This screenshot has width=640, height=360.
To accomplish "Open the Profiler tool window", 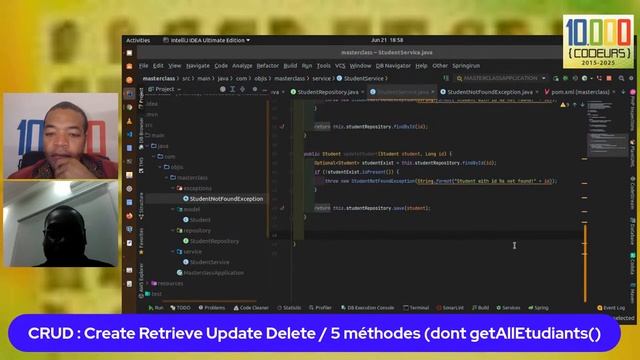I will [320, 308].
